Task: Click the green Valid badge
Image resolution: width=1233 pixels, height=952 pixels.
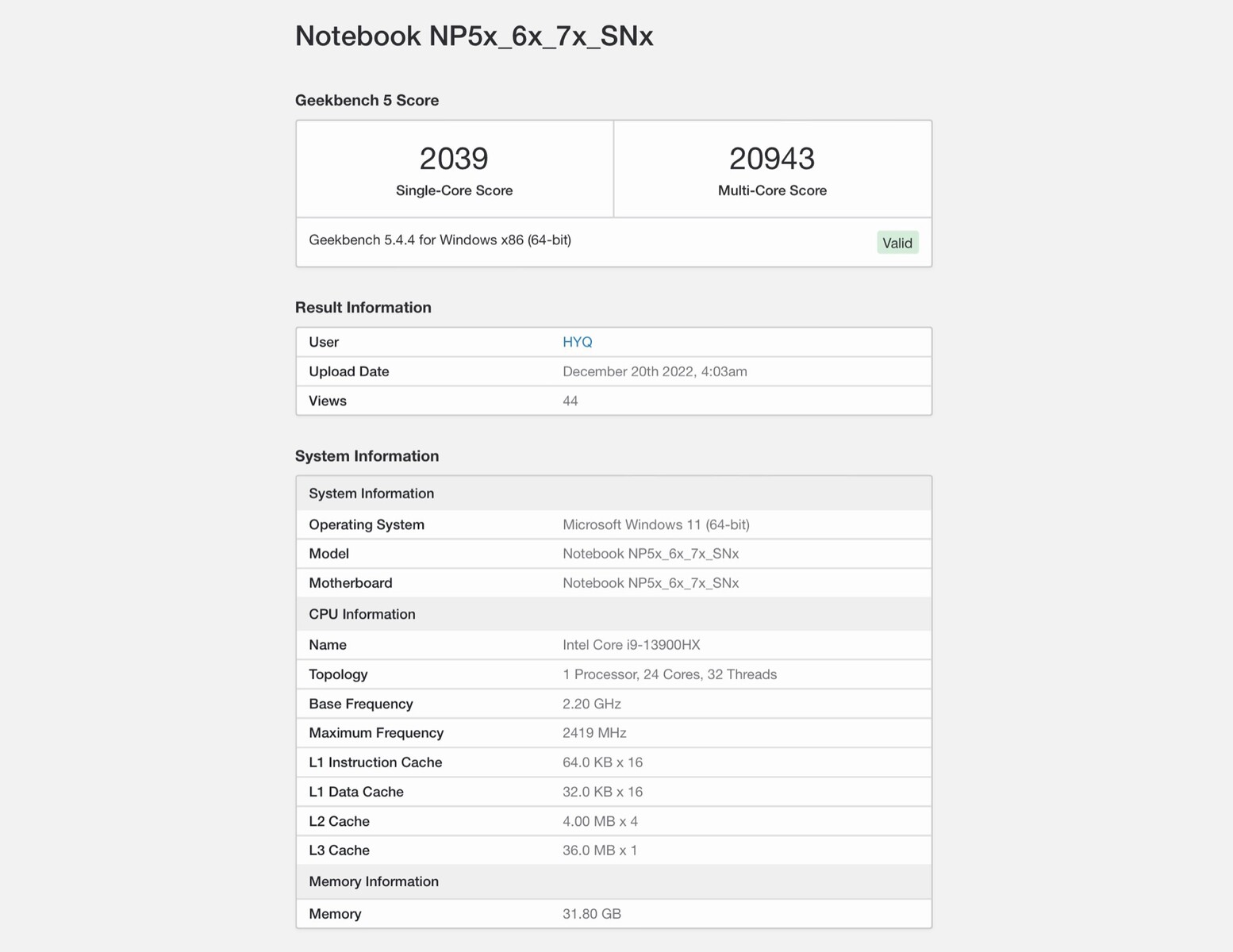Action: pos(897,243)
